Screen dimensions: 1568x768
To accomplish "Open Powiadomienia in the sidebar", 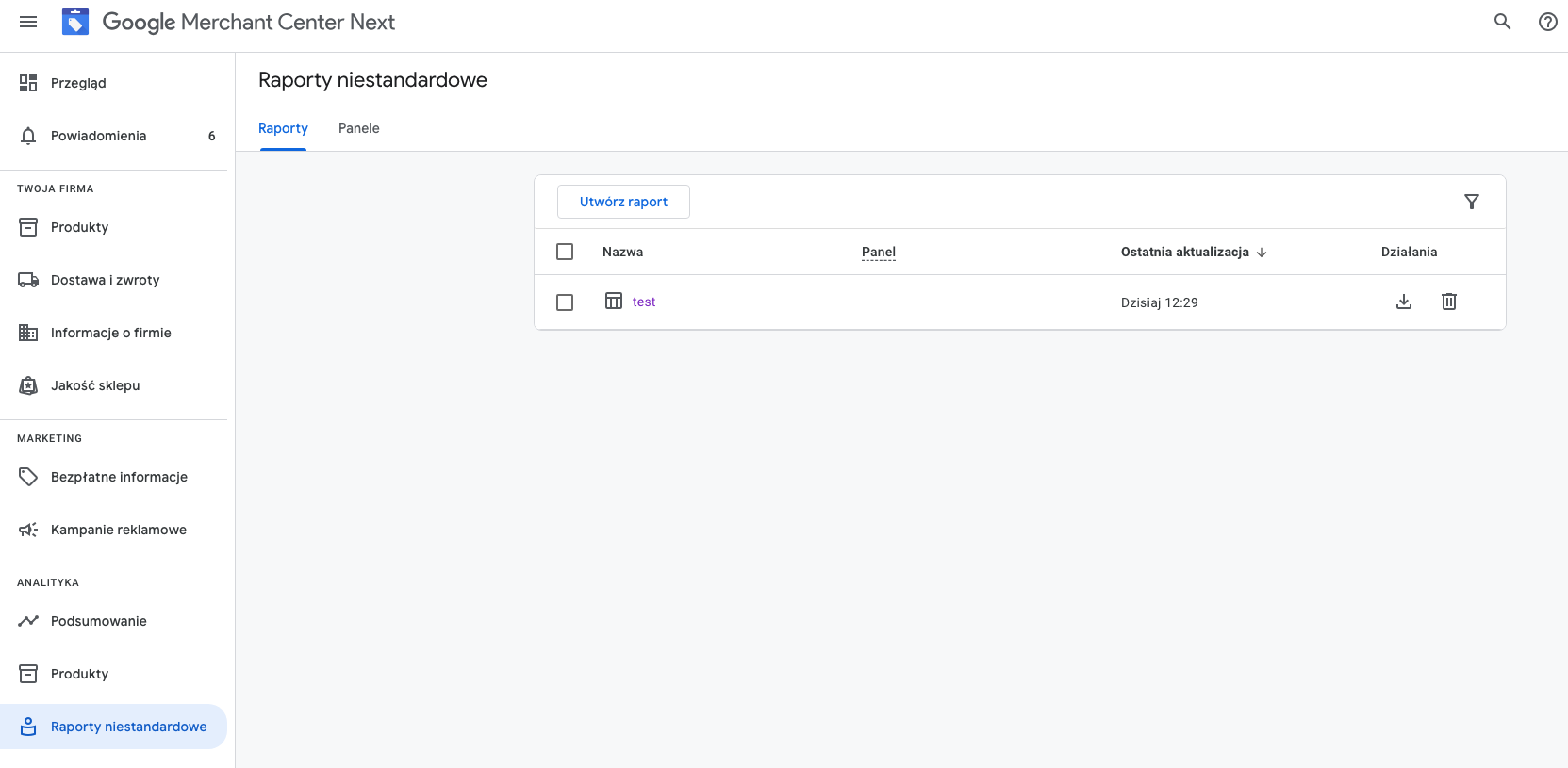I will coord(113,136).
